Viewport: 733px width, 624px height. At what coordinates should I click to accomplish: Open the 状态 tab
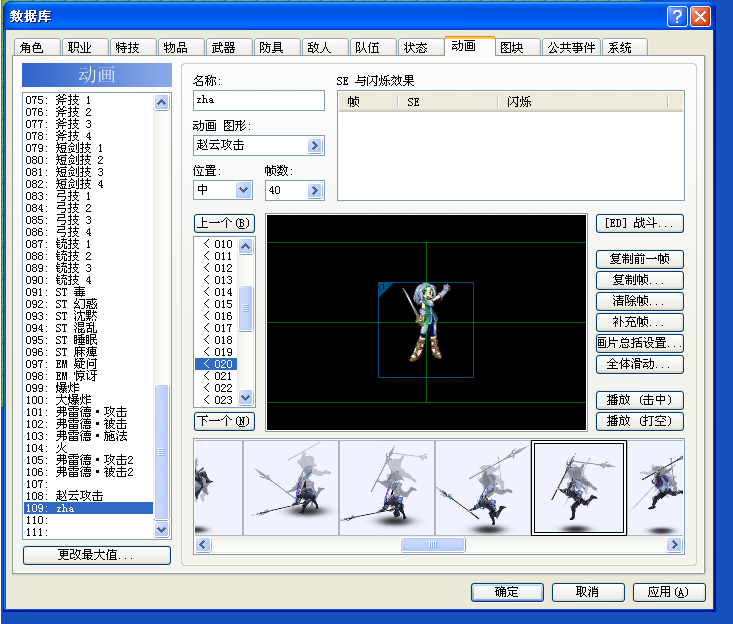click(x=422, y=47)
